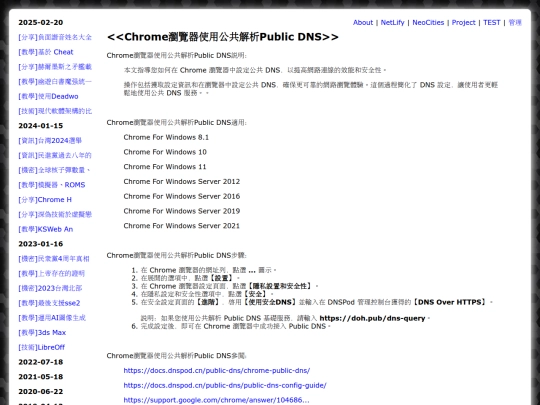
Task: Open the [教學]運用AI圖像生成 article
Action: tap(52, 318)
